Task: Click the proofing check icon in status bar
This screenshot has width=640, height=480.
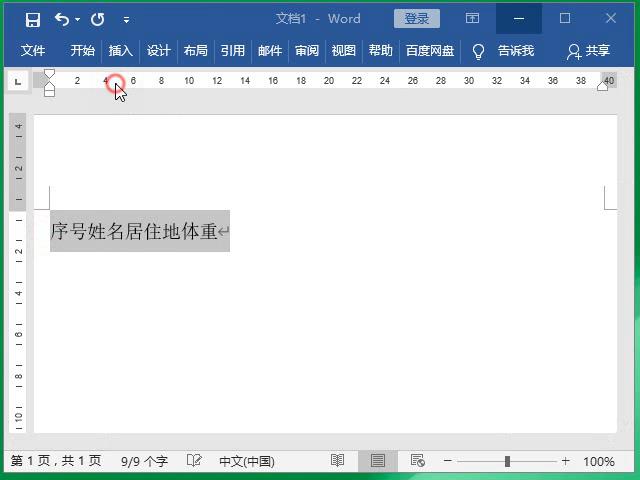Action: 194,460
